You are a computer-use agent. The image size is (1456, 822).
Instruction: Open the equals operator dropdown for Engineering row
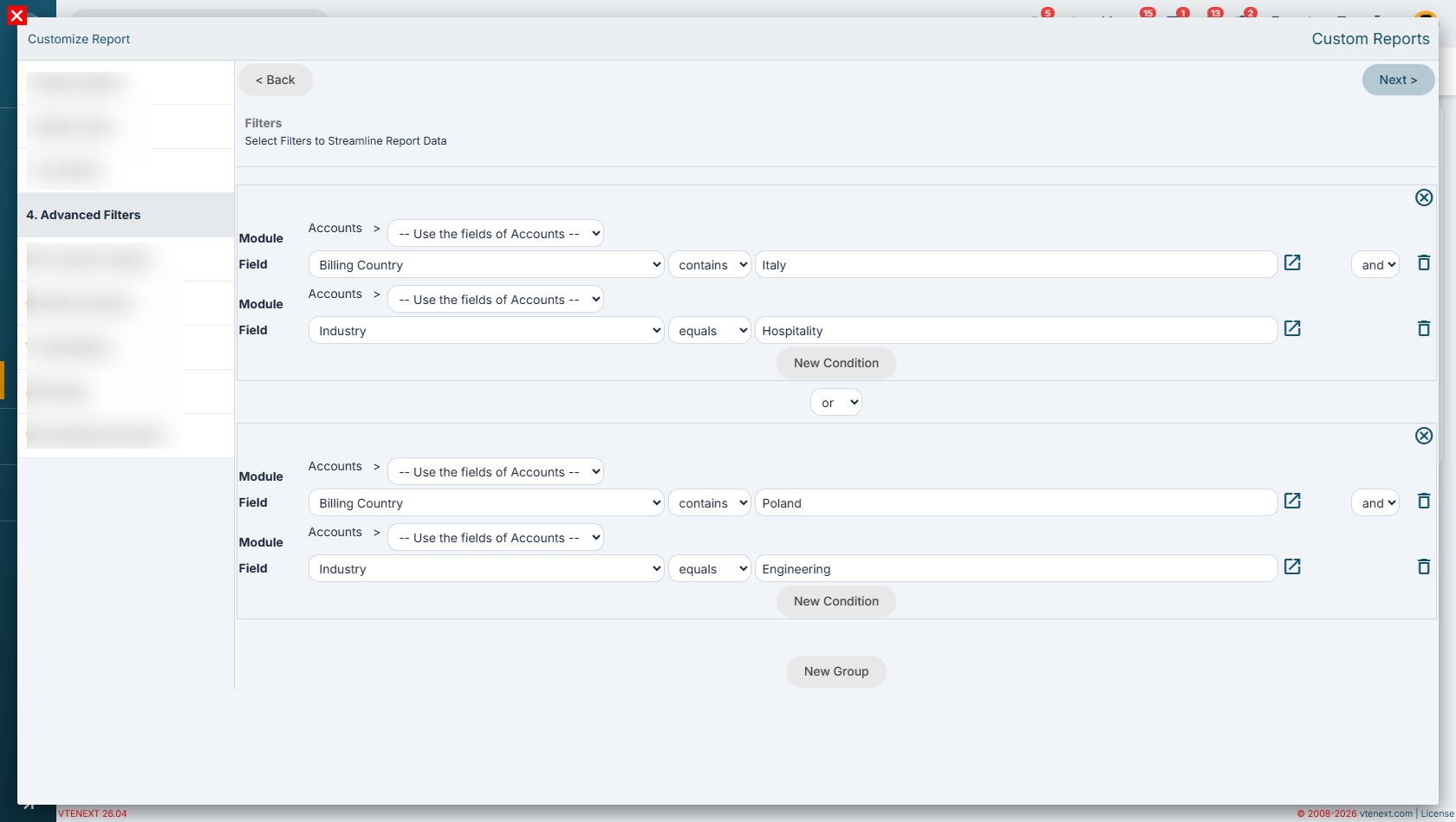point(709,569)
